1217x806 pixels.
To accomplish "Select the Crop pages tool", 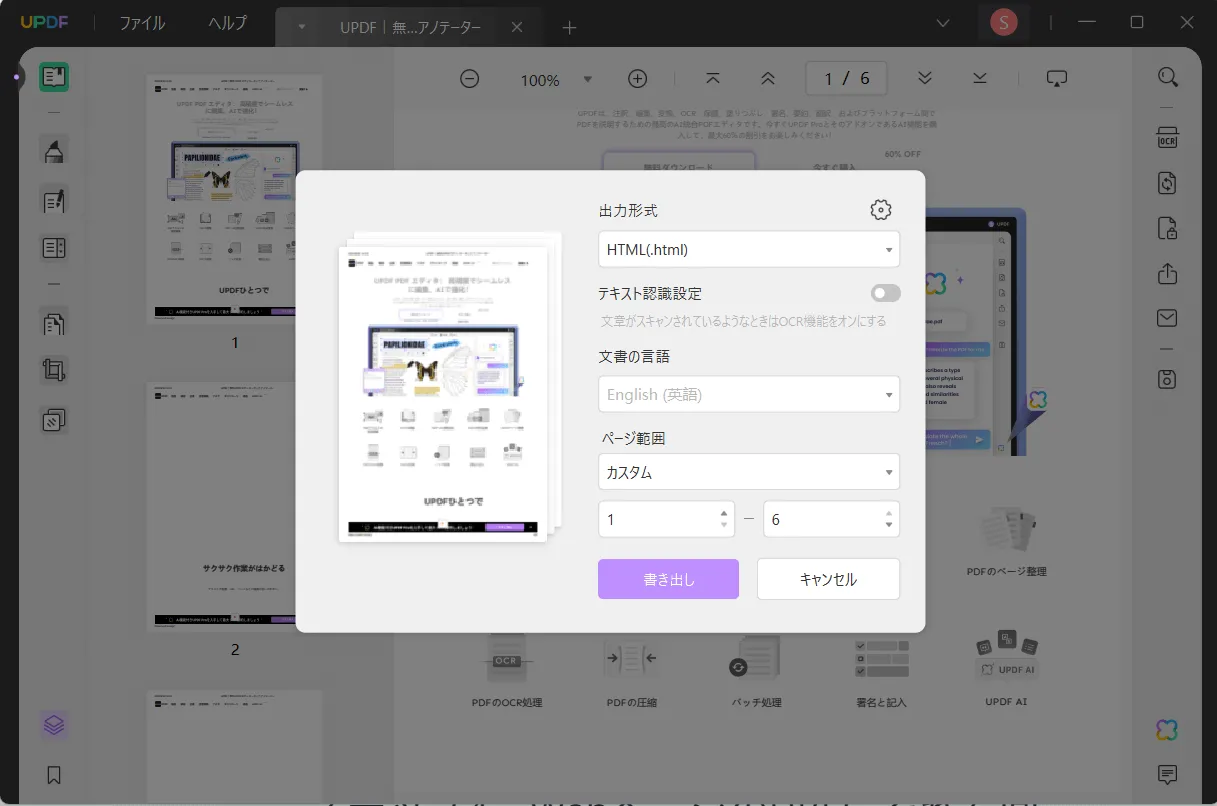I will [x=54, y=371].
